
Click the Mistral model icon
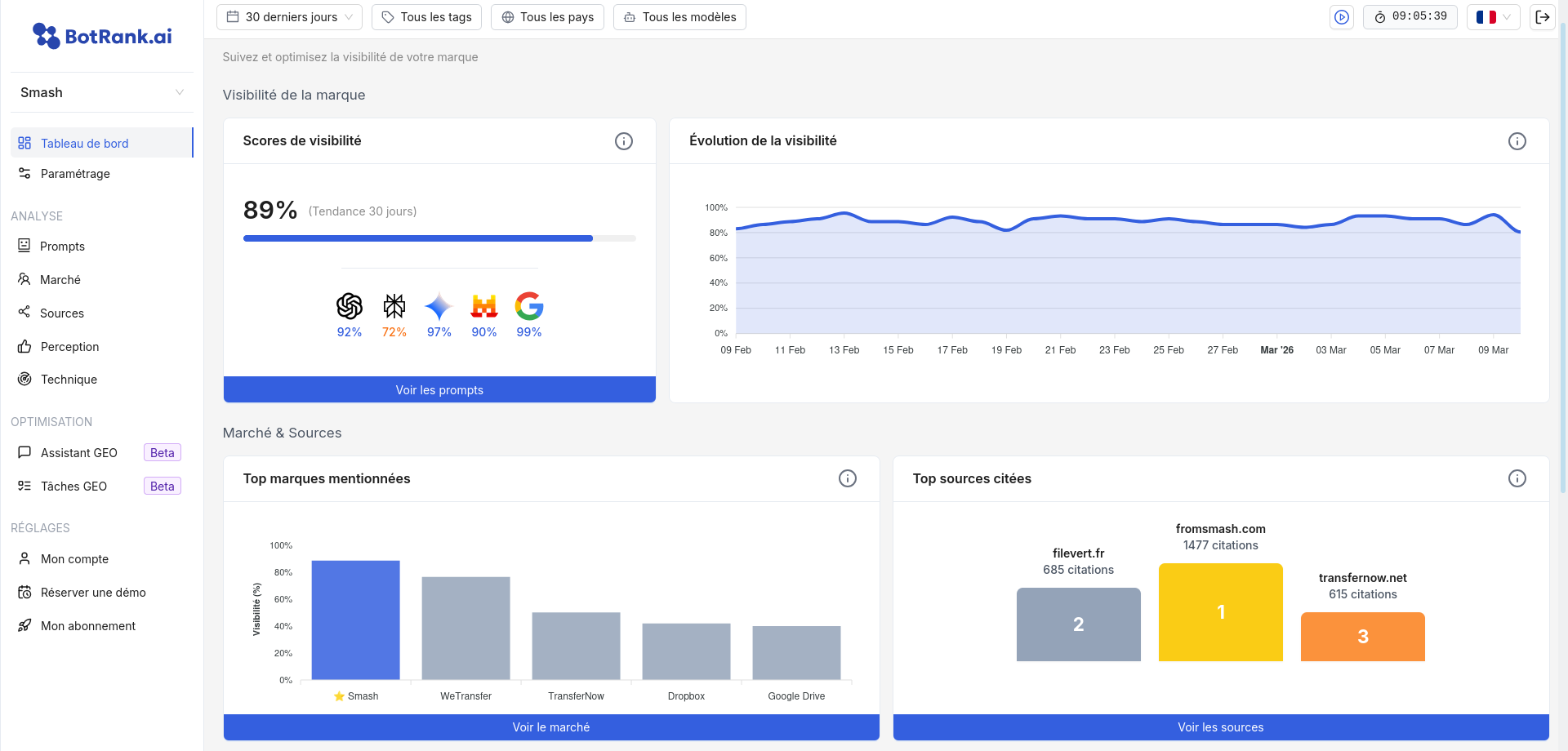[x=484, y=306]
